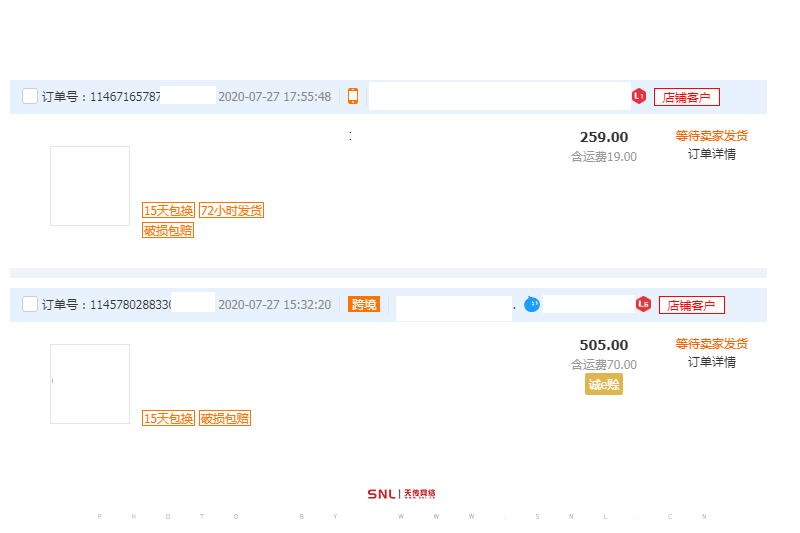Select checkbox for order 11467165787
The width and height of the screenshot is (800, 533).
(30, 97)
